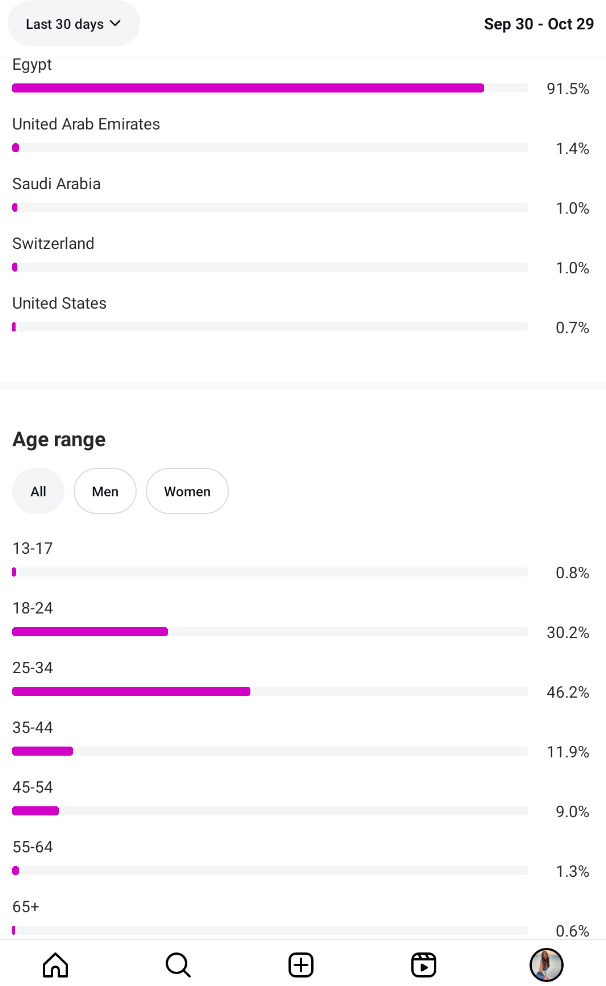Expand the Last 30 days dropdown

[x=73, y=24]
